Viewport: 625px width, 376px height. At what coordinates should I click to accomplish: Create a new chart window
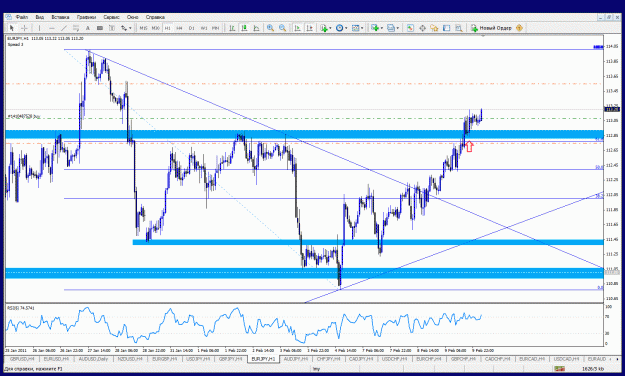(x=375, y=28)
